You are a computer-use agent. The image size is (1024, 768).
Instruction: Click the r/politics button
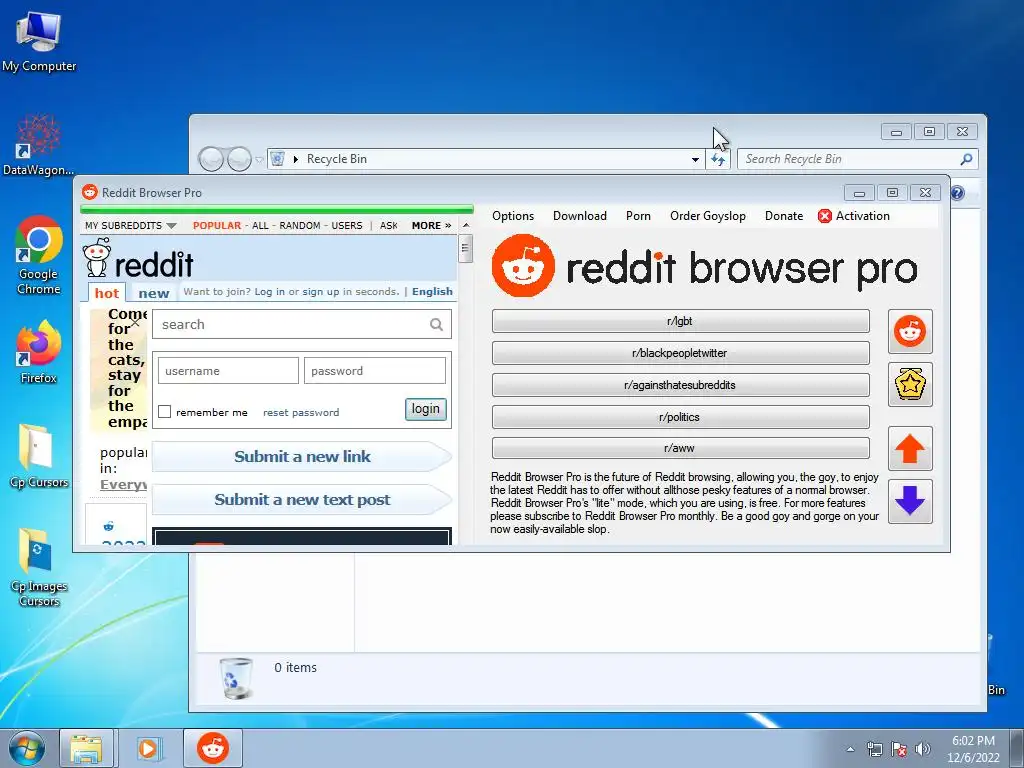680,417
